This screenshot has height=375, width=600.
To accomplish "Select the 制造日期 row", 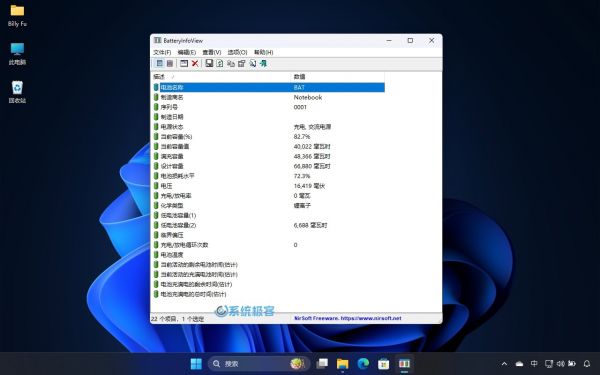I will (268, 117).
